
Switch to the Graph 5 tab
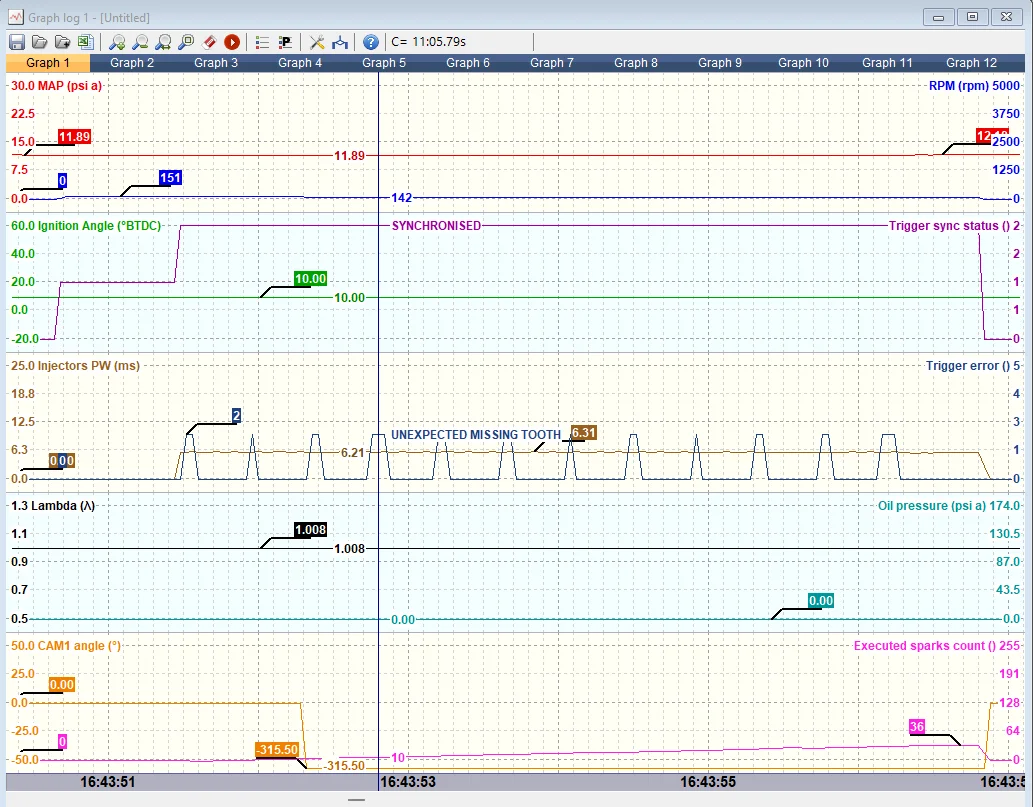[x=384, y=63]
